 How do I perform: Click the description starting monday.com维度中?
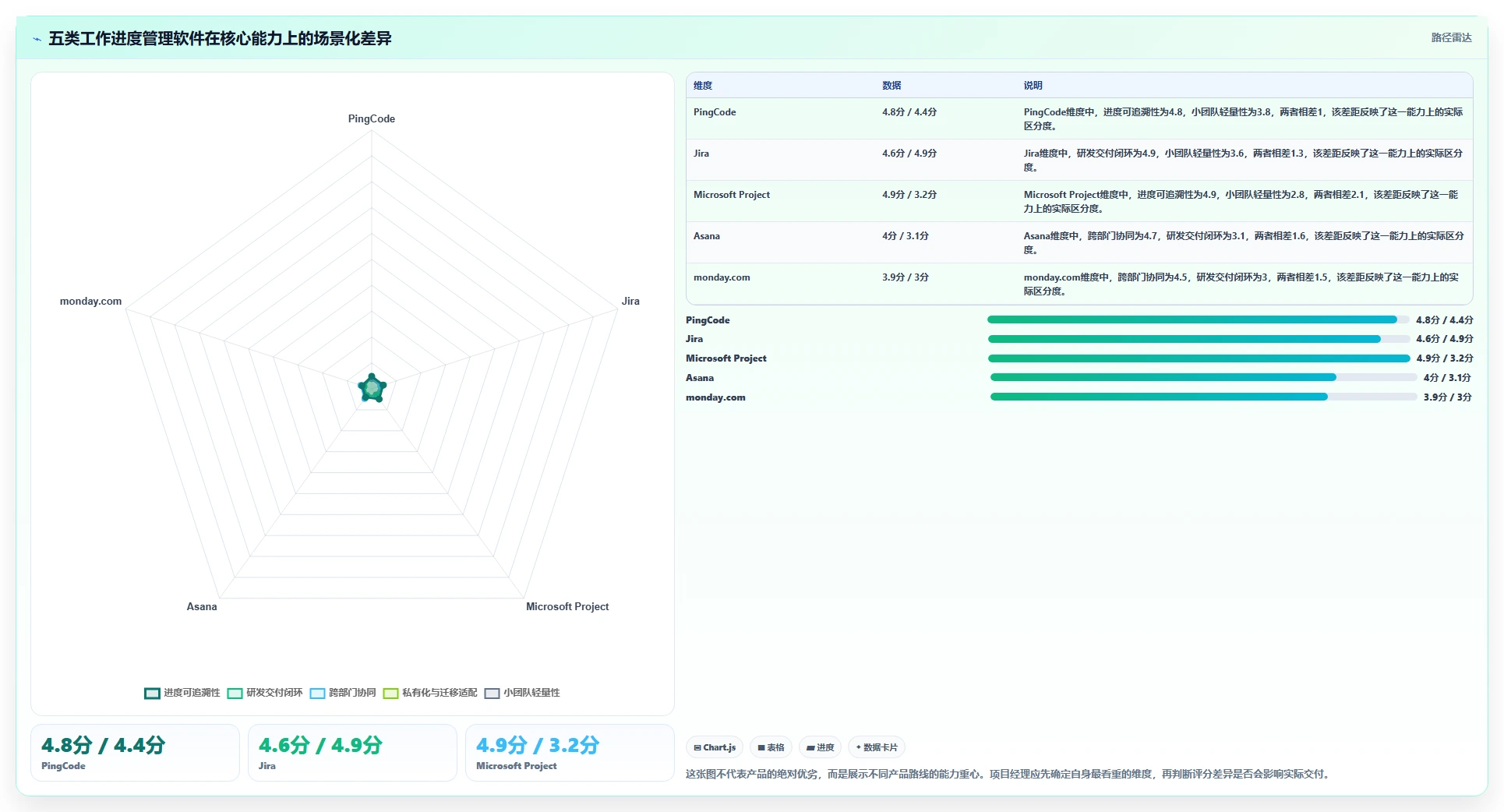[1241, 284]
